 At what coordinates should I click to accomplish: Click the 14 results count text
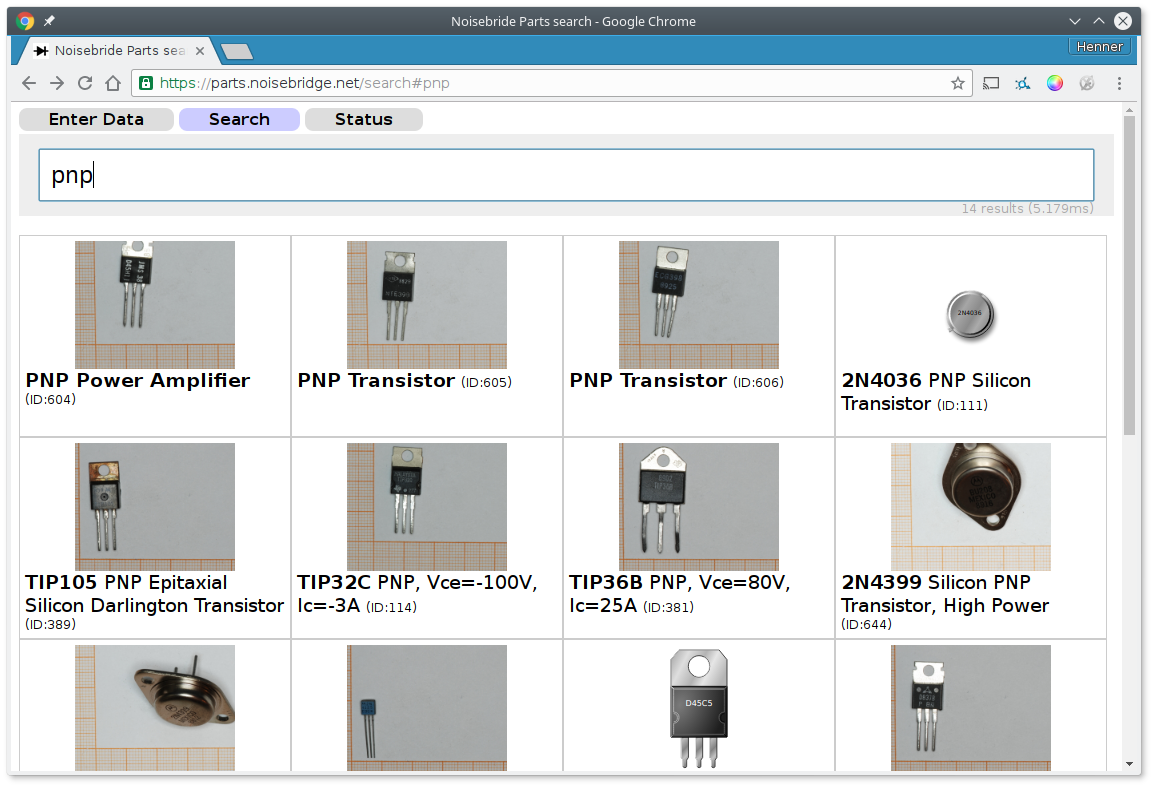pos(1027,208)
